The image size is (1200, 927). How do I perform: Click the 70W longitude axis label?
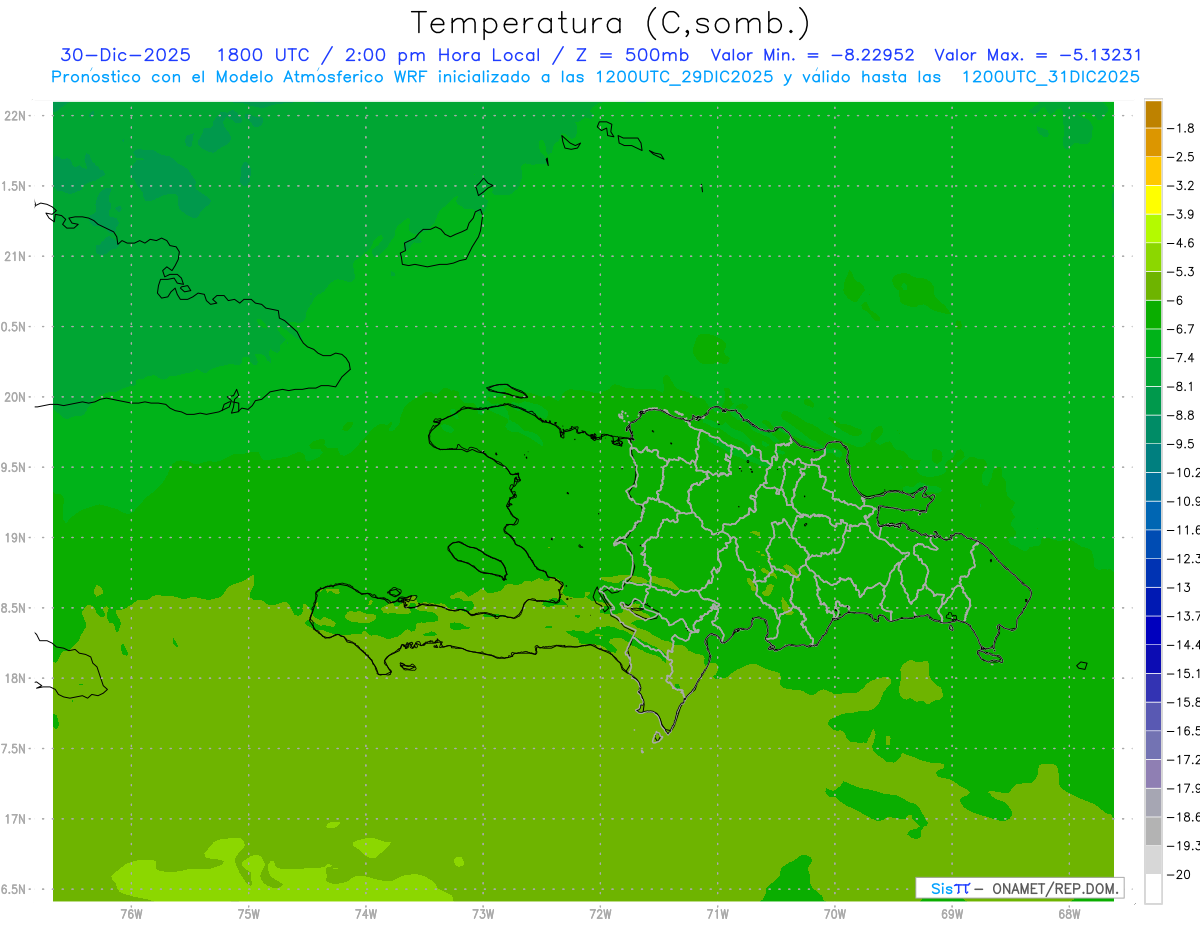(x=835, y=913)
